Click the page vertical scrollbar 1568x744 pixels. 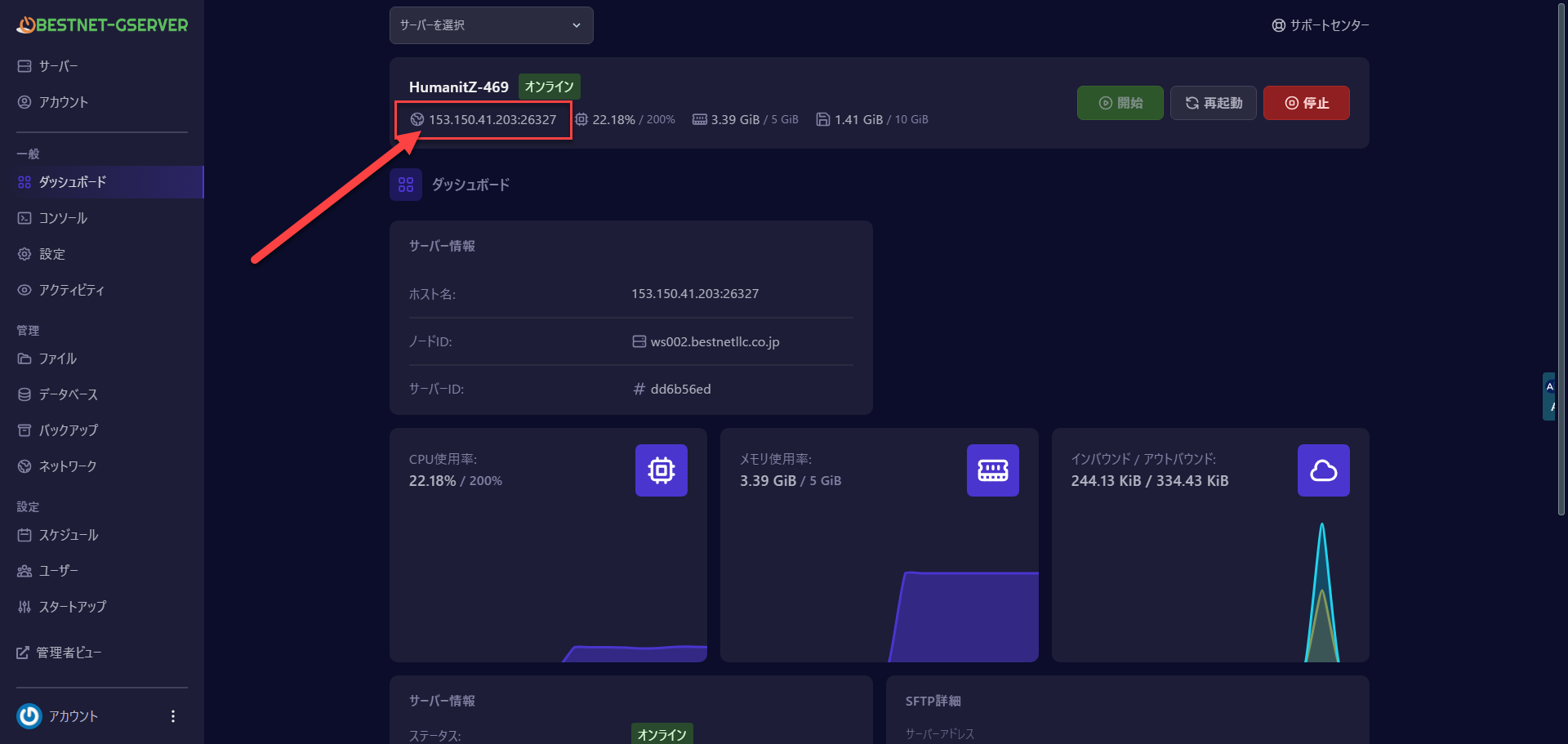pyautogui.click(x=1561, y=261)
